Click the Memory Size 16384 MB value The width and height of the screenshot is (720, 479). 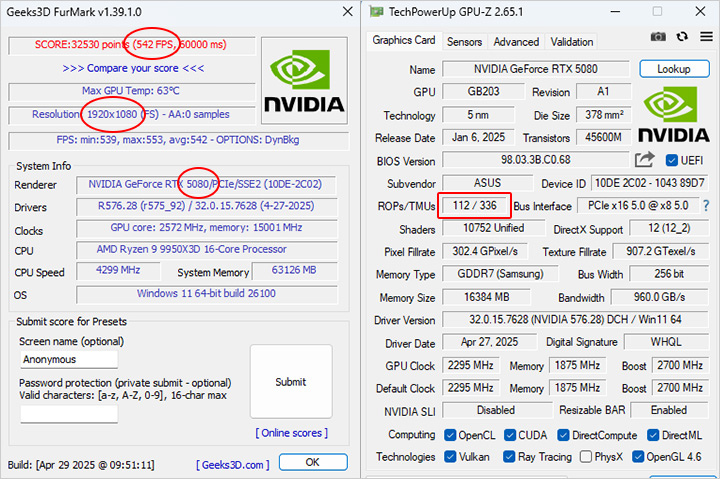486,297
